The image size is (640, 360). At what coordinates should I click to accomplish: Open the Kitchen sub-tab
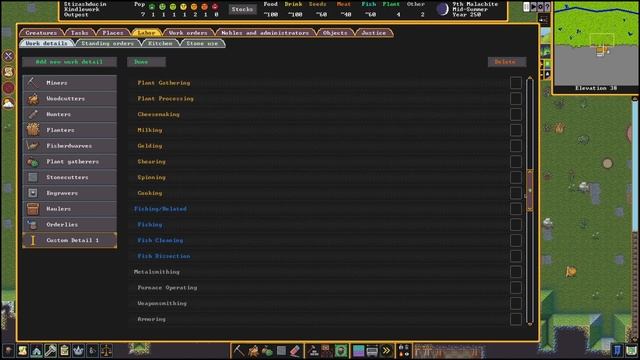coord(160,43)
